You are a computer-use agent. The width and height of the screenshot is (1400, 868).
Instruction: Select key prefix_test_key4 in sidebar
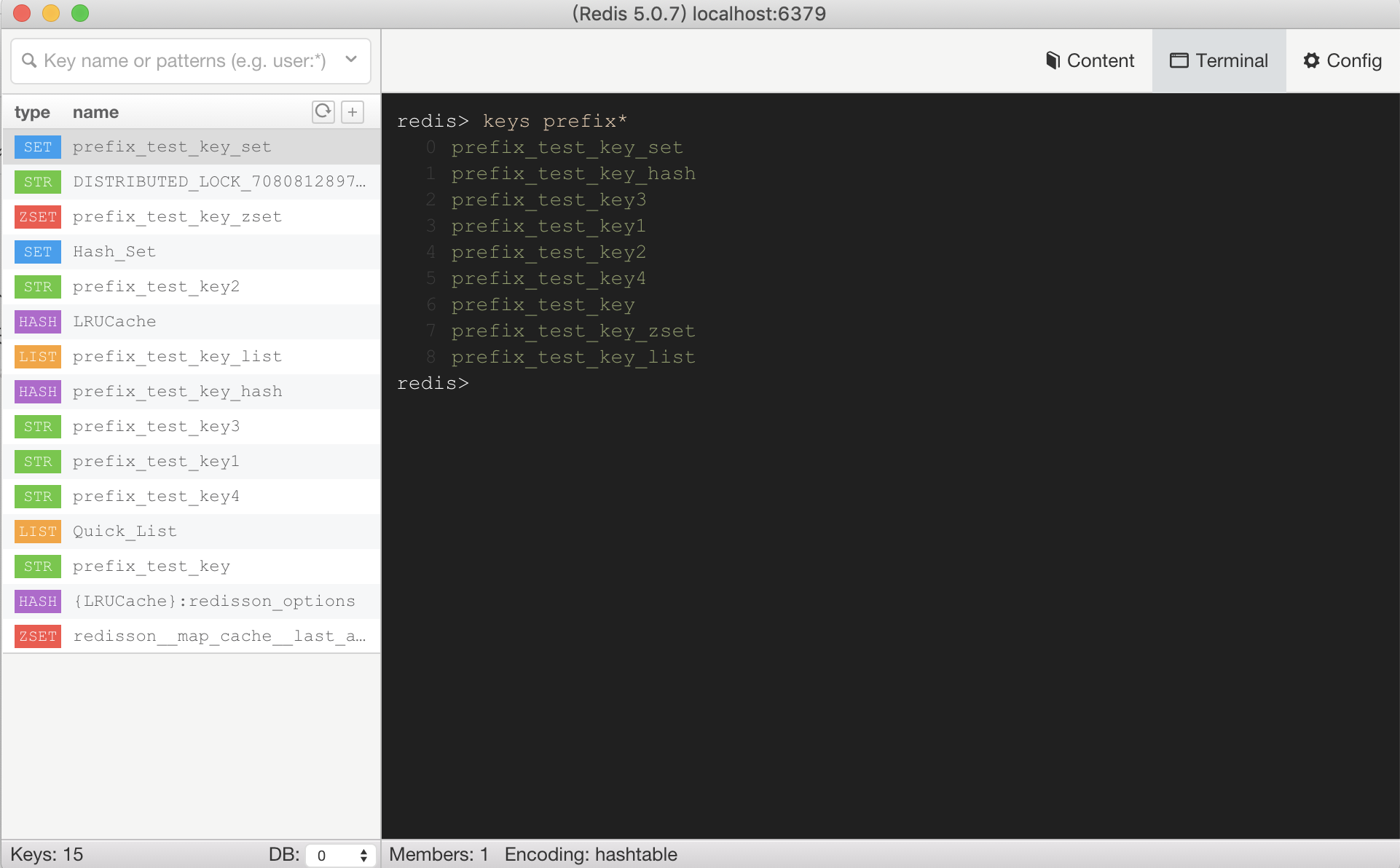(191, 497)
